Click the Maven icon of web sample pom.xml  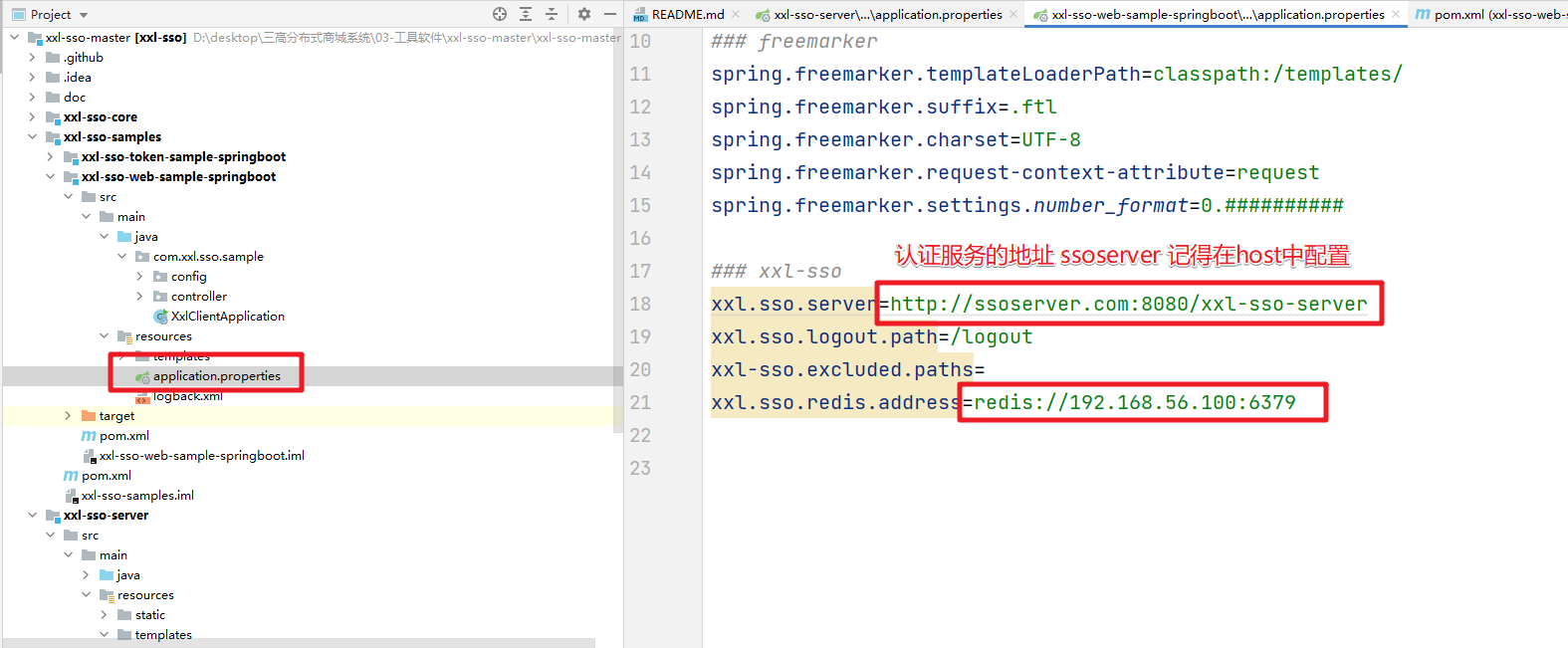coord(89,436)
